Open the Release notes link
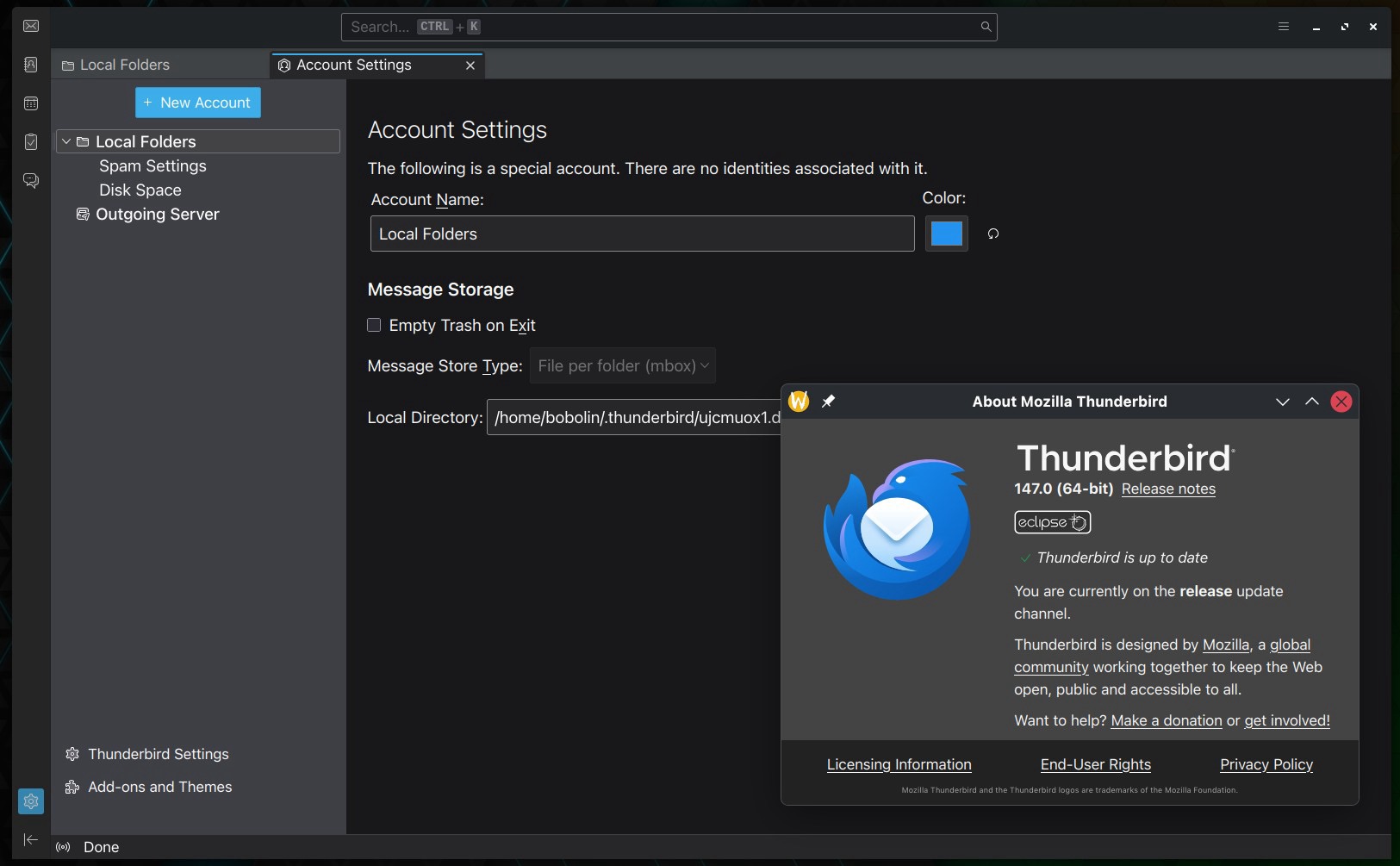Image resolution: width=1400 pixels, height=866 pixels. coord(1168,489)
